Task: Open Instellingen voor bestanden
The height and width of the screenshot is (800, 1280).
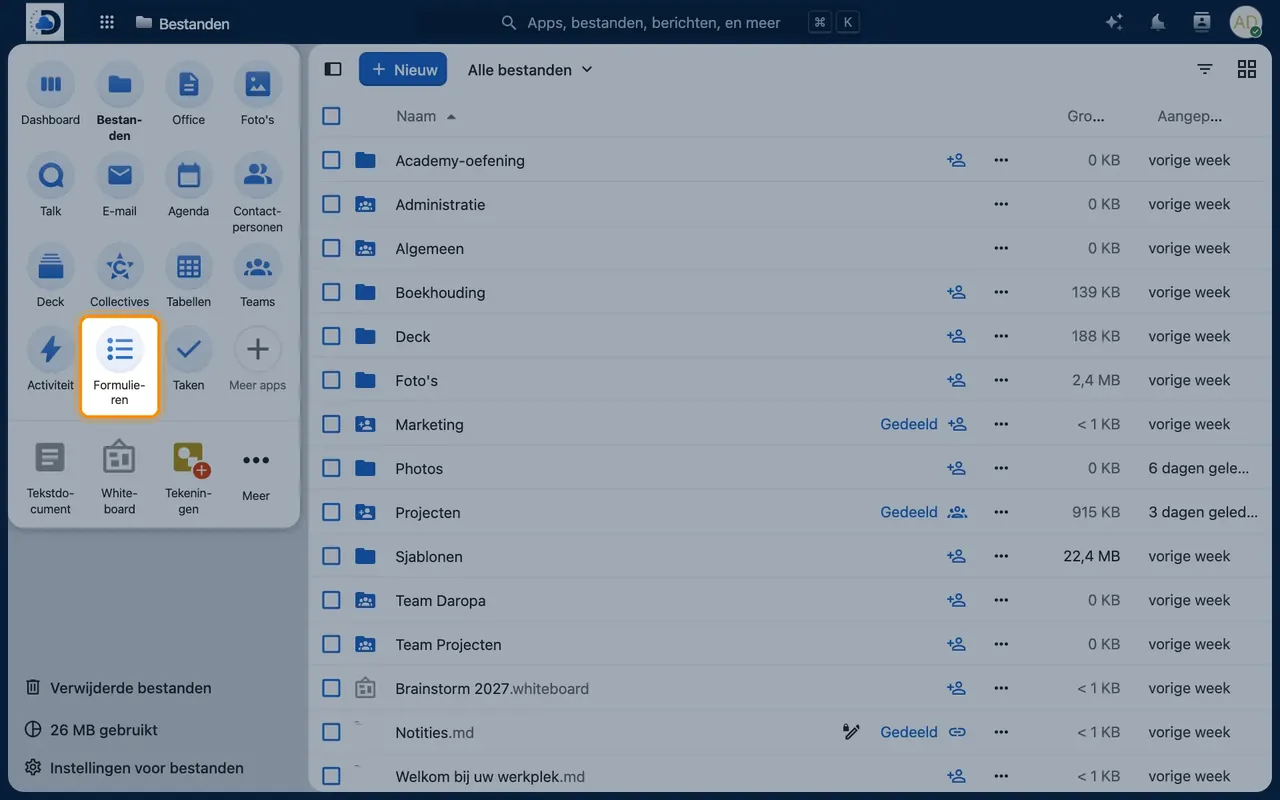Action: (x=134, y=768)
